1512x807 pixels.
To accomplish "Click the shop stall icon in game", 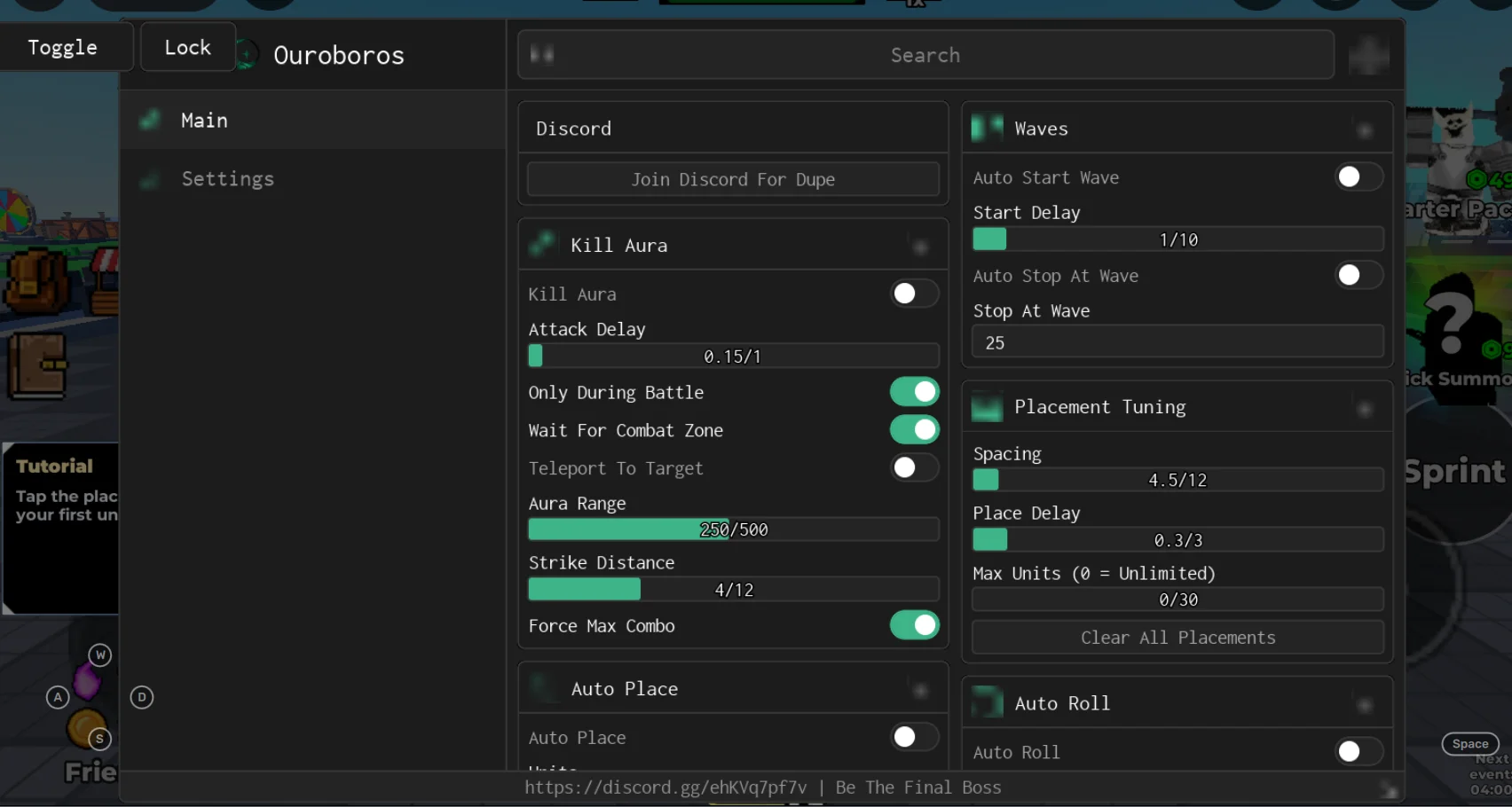I will [x=104, y=282].
